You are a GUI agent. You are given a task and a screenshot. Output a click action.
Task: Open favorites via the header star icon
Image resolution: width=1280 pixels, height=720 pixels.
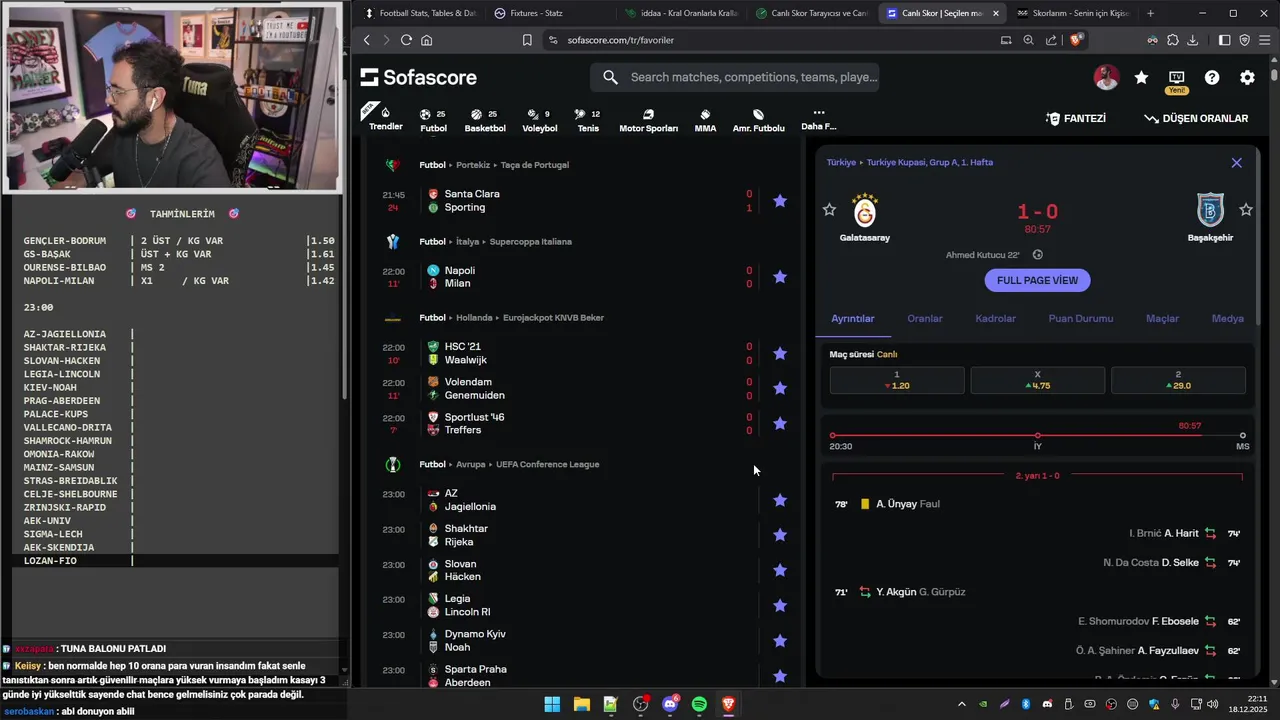point(1141,77)
